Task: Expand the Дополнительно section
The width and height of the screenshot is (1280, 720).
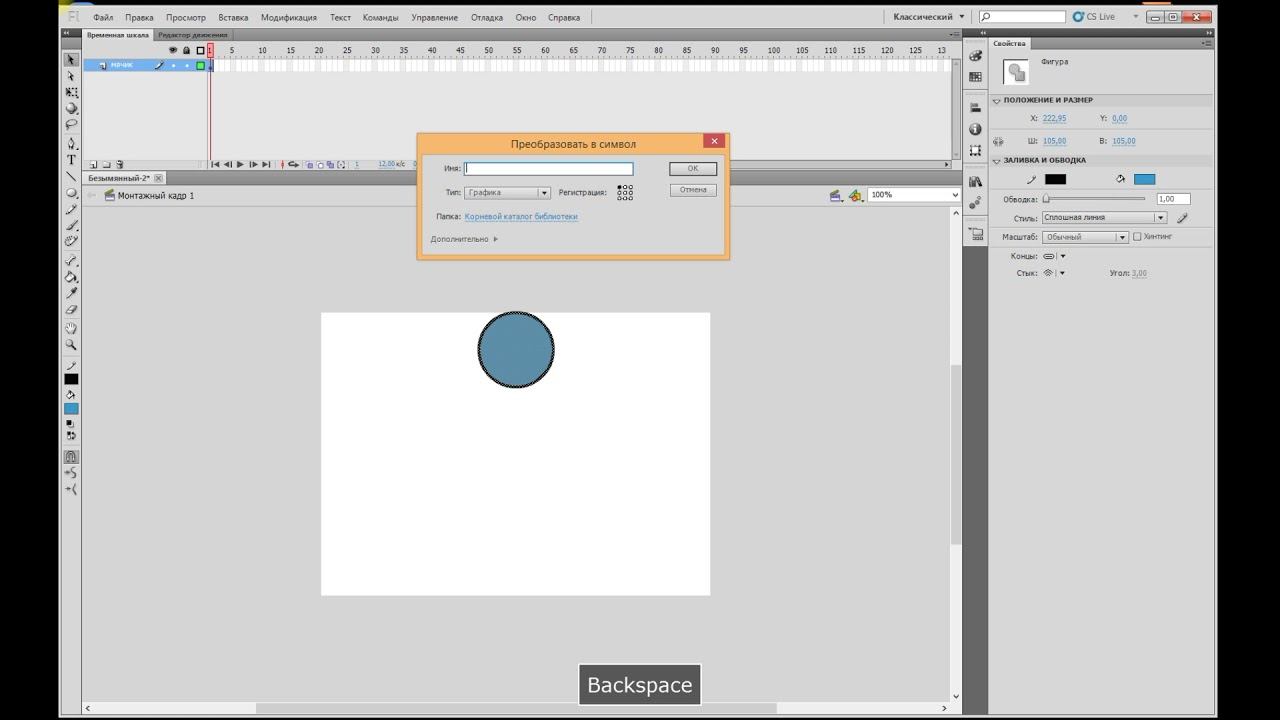Action: tap(463, 239)
